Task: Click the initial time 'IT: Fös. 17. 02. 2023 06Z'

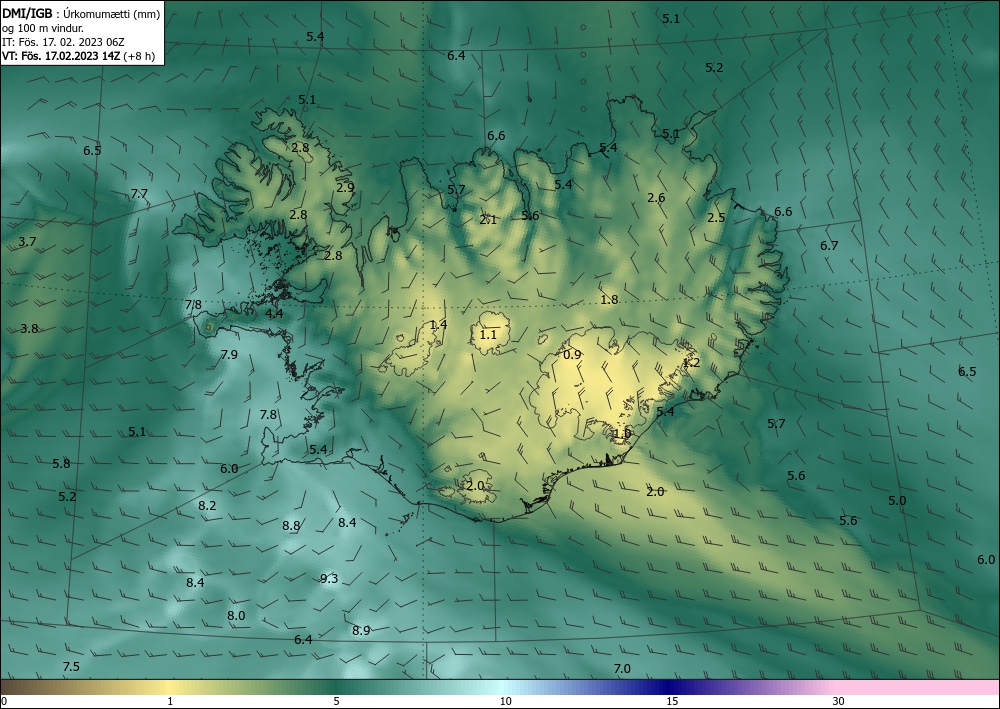Action: click(63, 42)
